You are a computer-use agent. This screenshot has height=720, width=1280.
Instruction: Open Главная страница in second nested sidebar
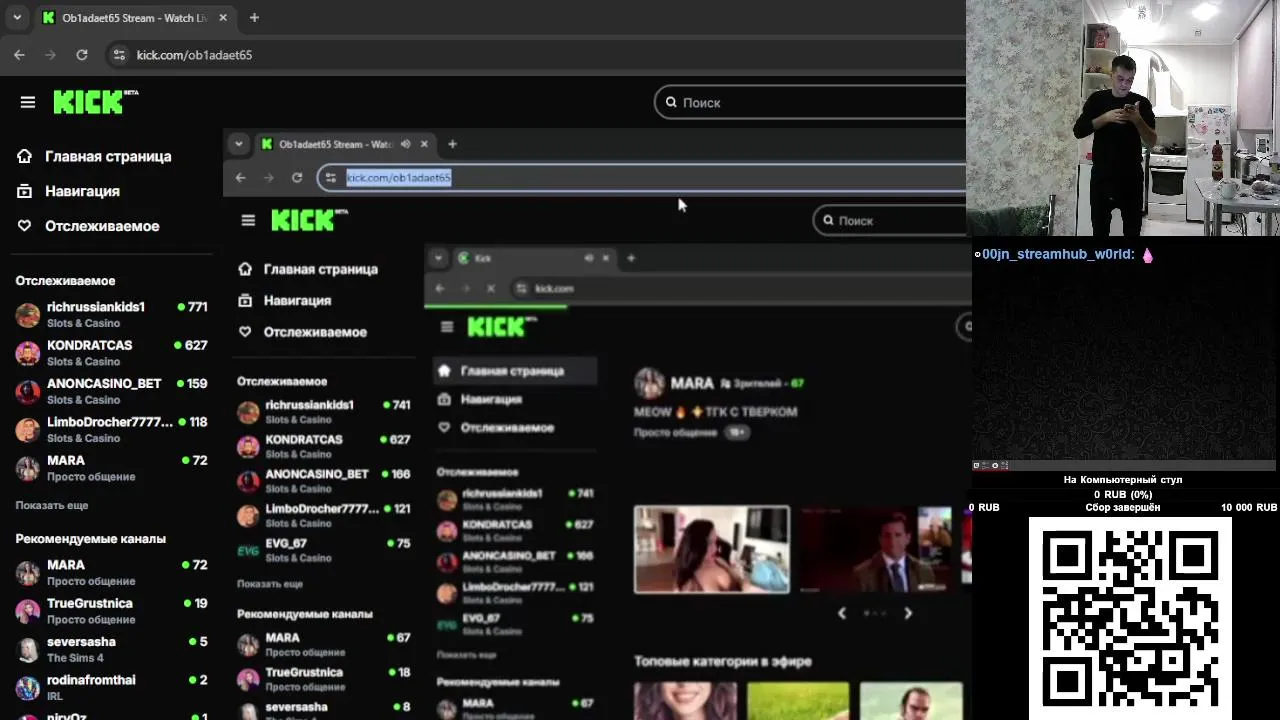[x=310, y=269]
